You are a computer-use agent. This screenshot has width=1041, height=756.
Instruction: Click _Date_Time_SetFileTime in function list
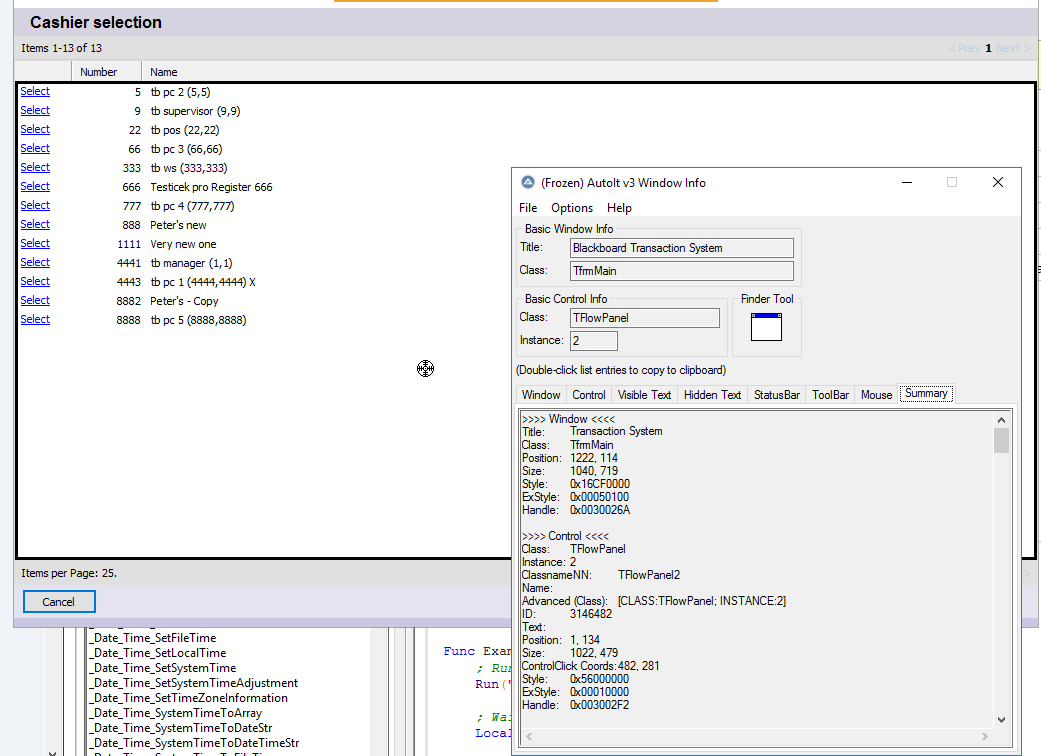click(153, 638)
